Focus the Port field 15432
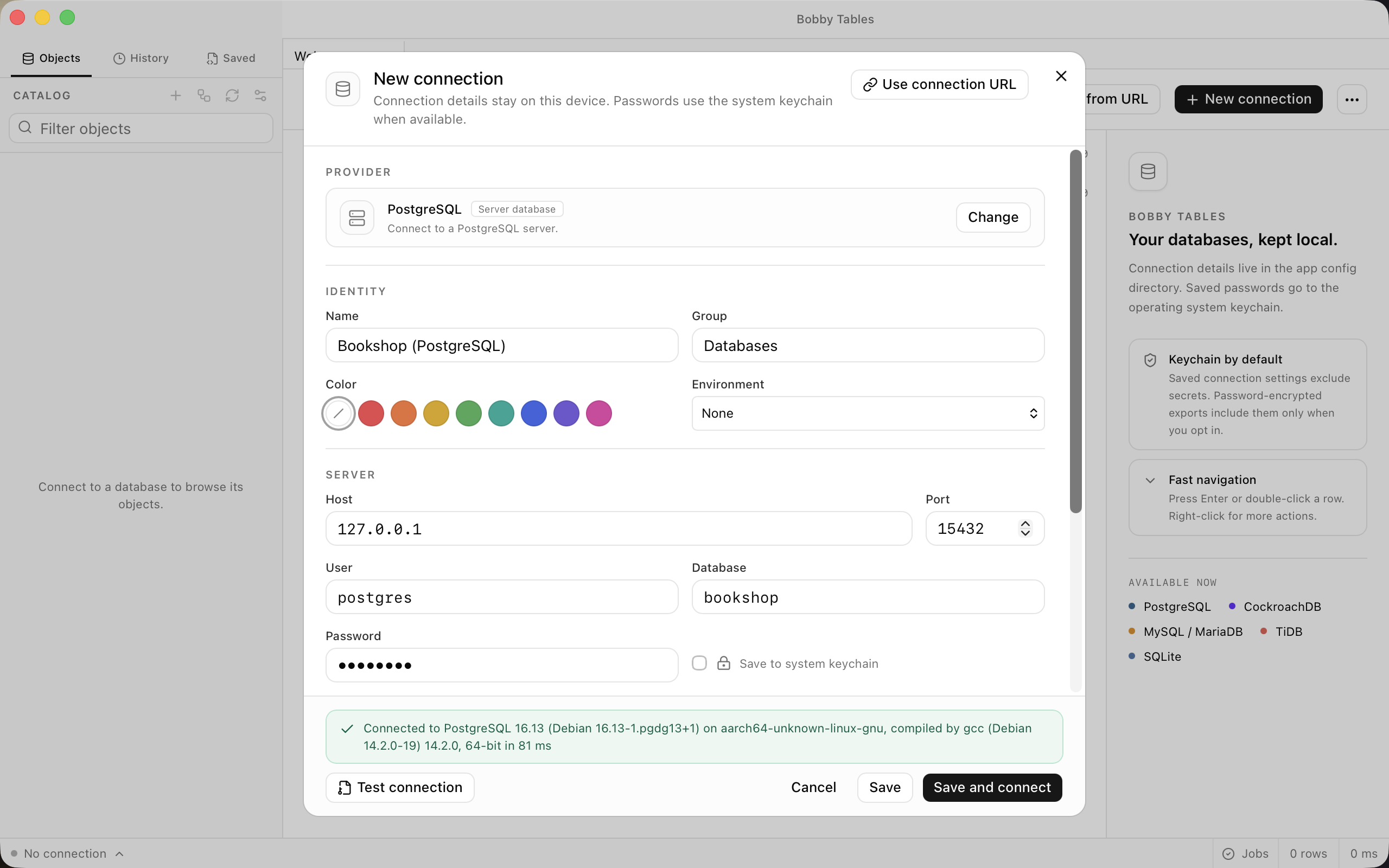The image size is (1389, 868). tap(985, 528)
